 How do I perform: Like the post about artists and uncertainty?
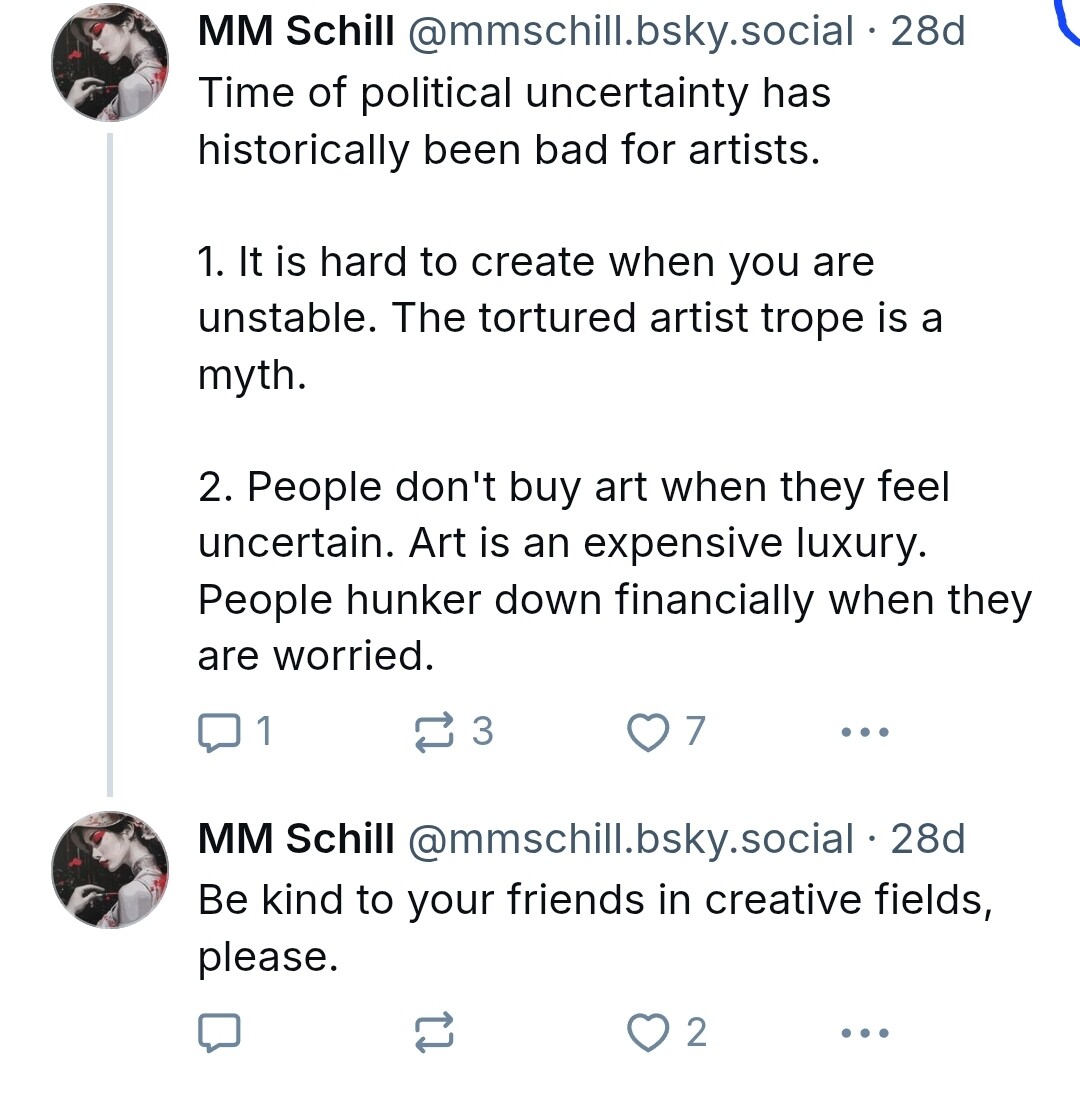(x=647, y=733)
